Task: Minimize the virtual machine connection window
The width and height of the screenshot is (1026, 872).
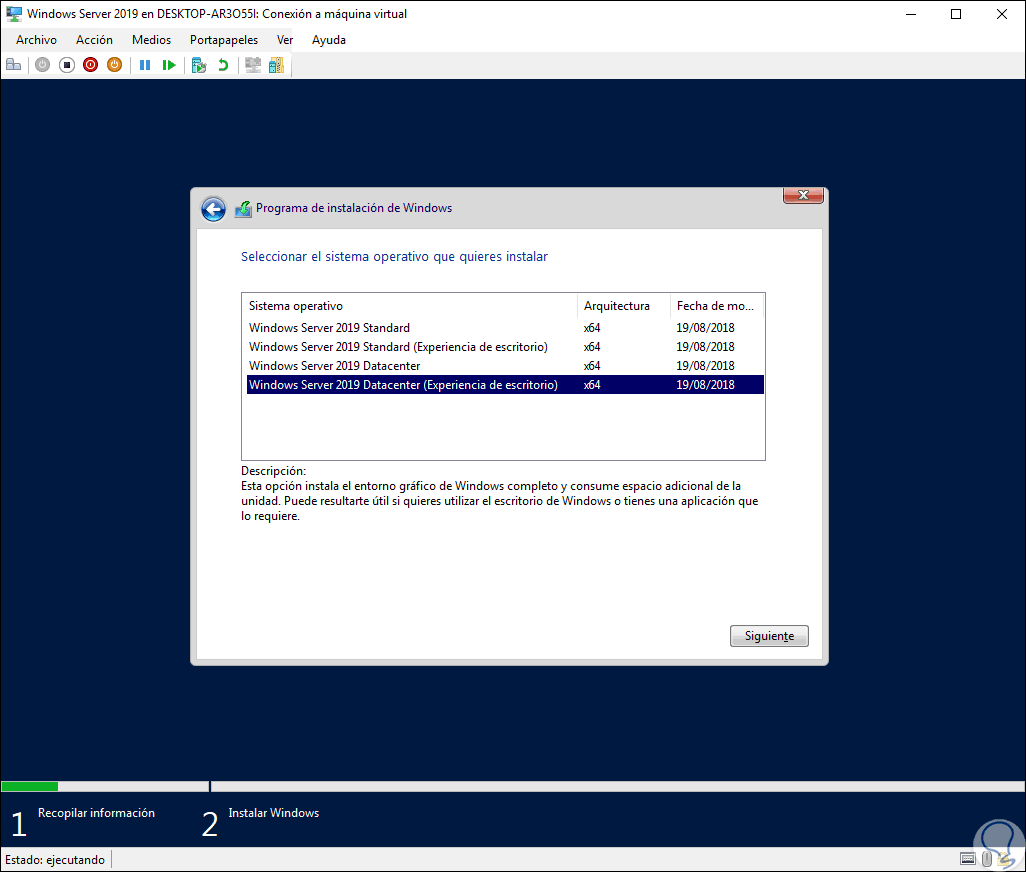Action: [911, 14]
